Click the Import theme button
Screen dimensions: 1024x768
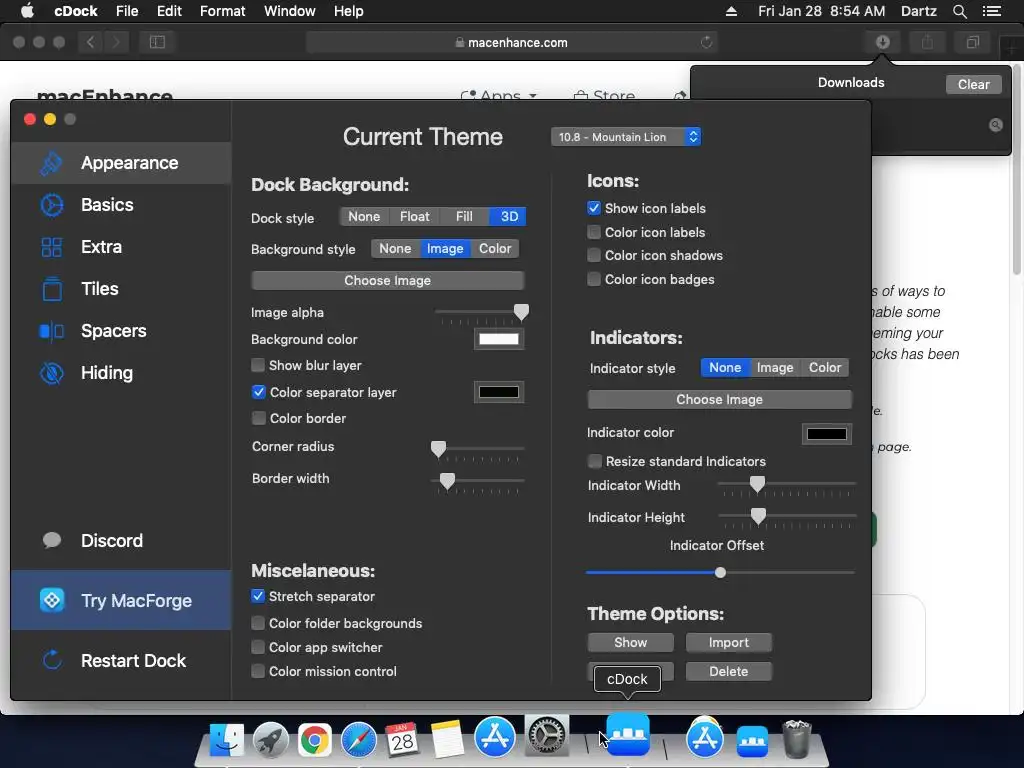(728, 643)
